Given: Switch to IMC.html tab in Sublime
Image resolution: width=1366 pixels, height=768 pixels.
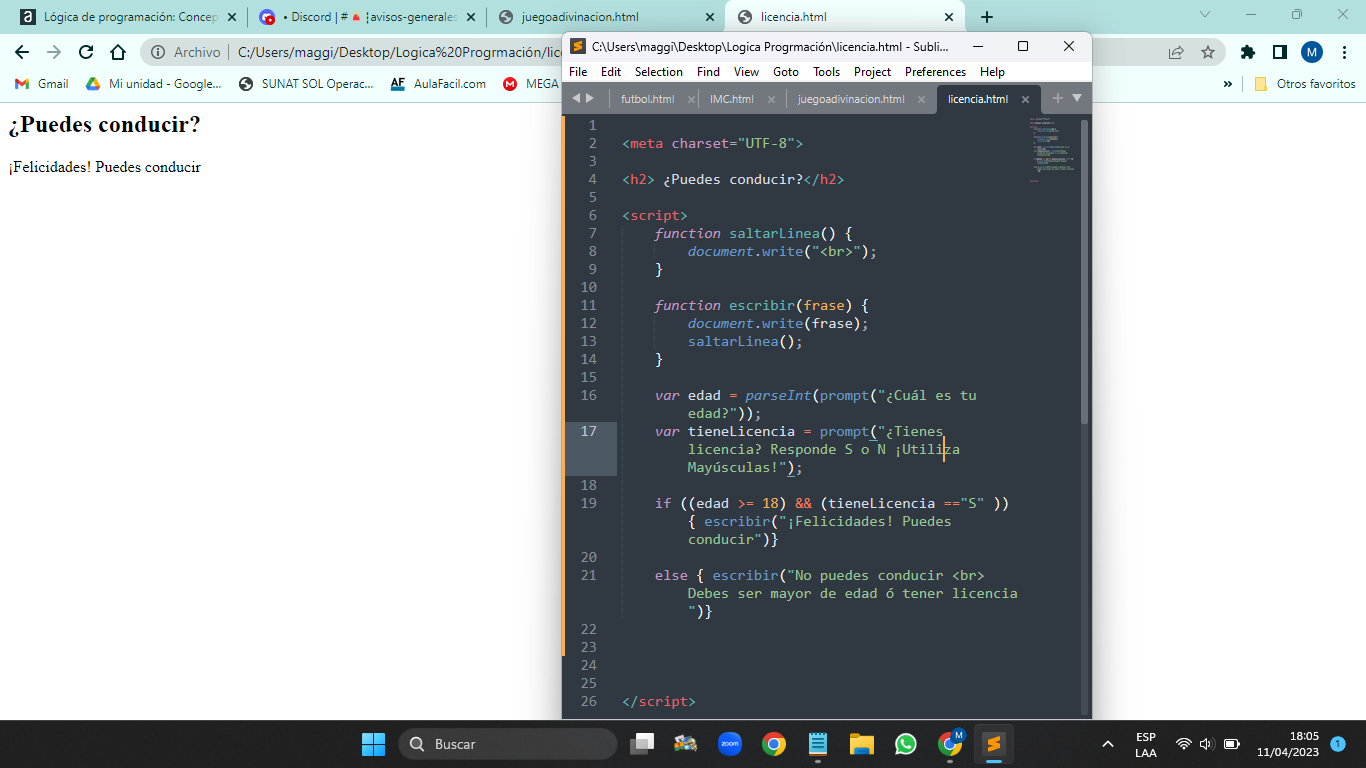Looking at the screenshot, I should [732, 99].
